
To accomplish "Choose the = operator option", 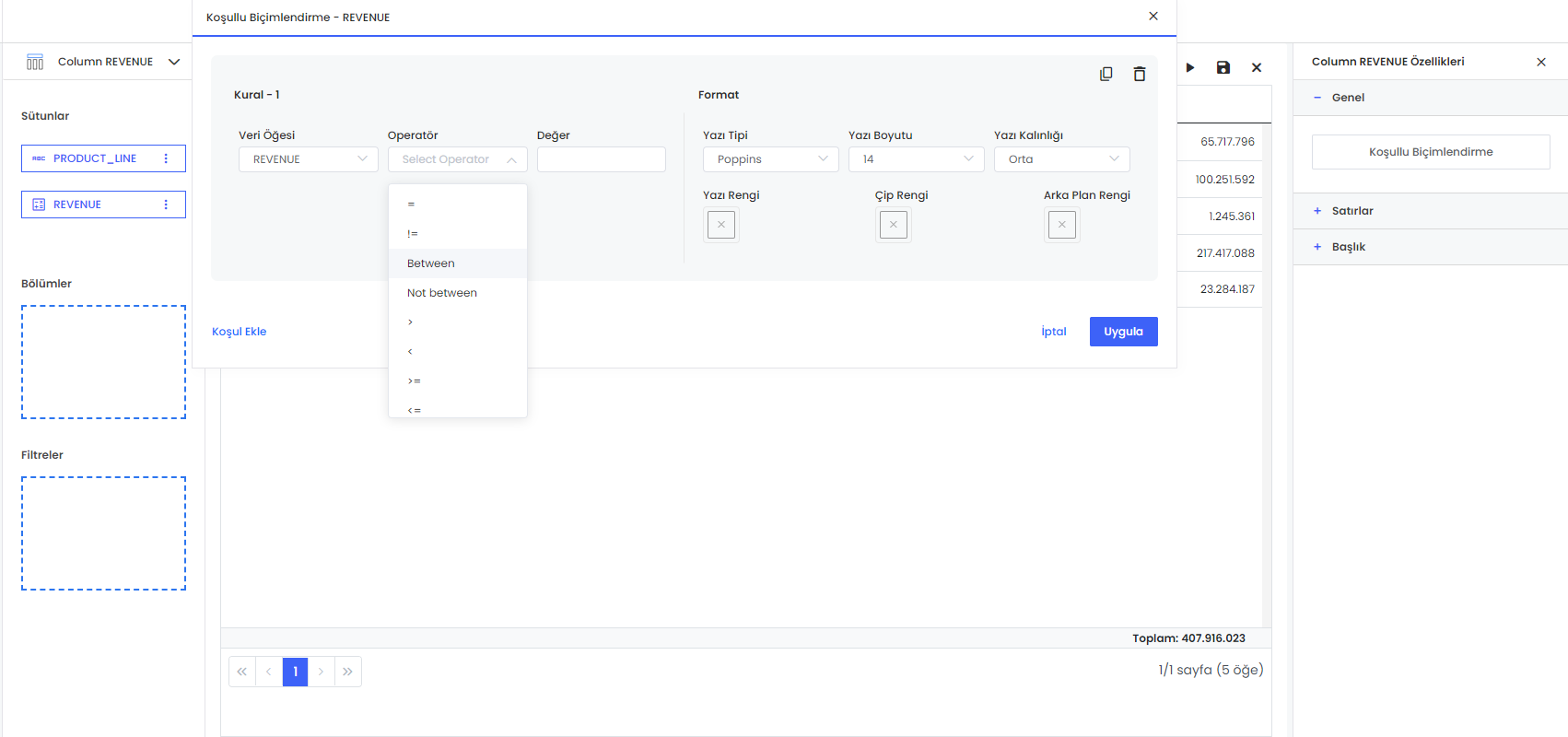I will (458, 205).
